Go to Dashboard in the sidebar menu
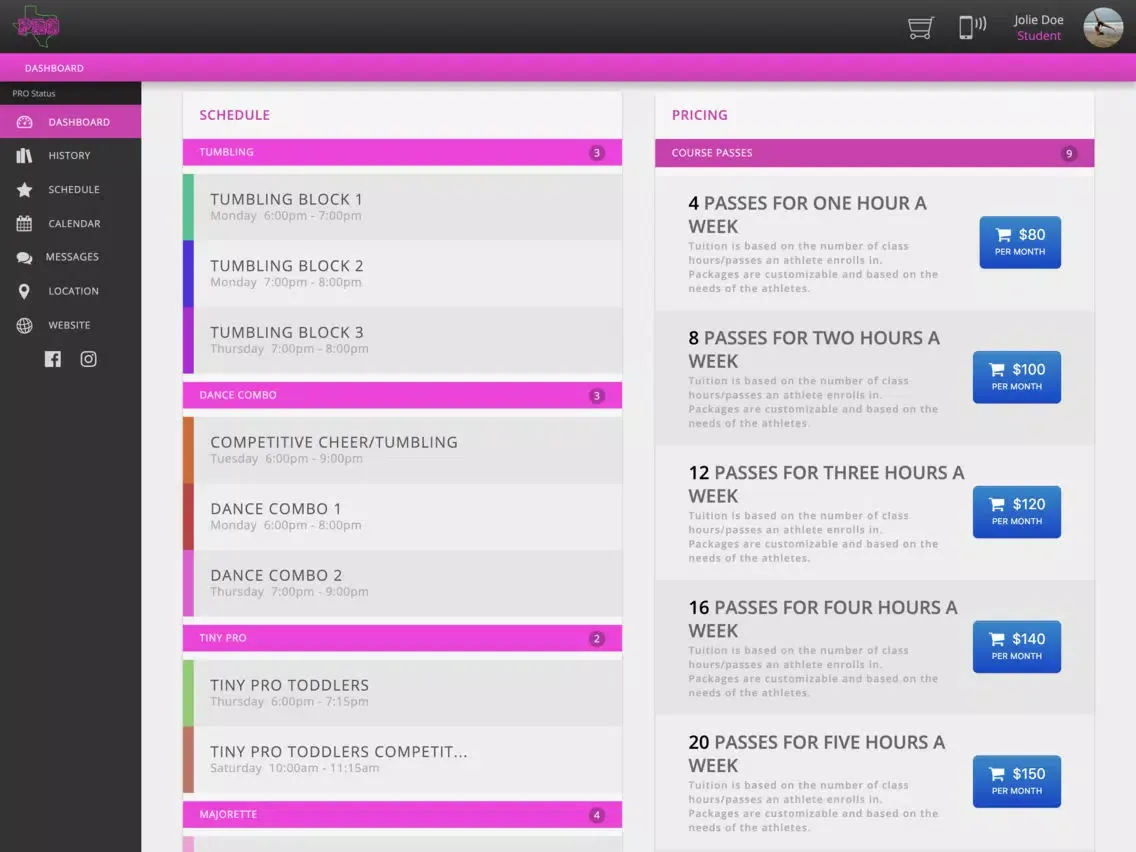This screenshot has width=1136, height=852. (70, 122)
